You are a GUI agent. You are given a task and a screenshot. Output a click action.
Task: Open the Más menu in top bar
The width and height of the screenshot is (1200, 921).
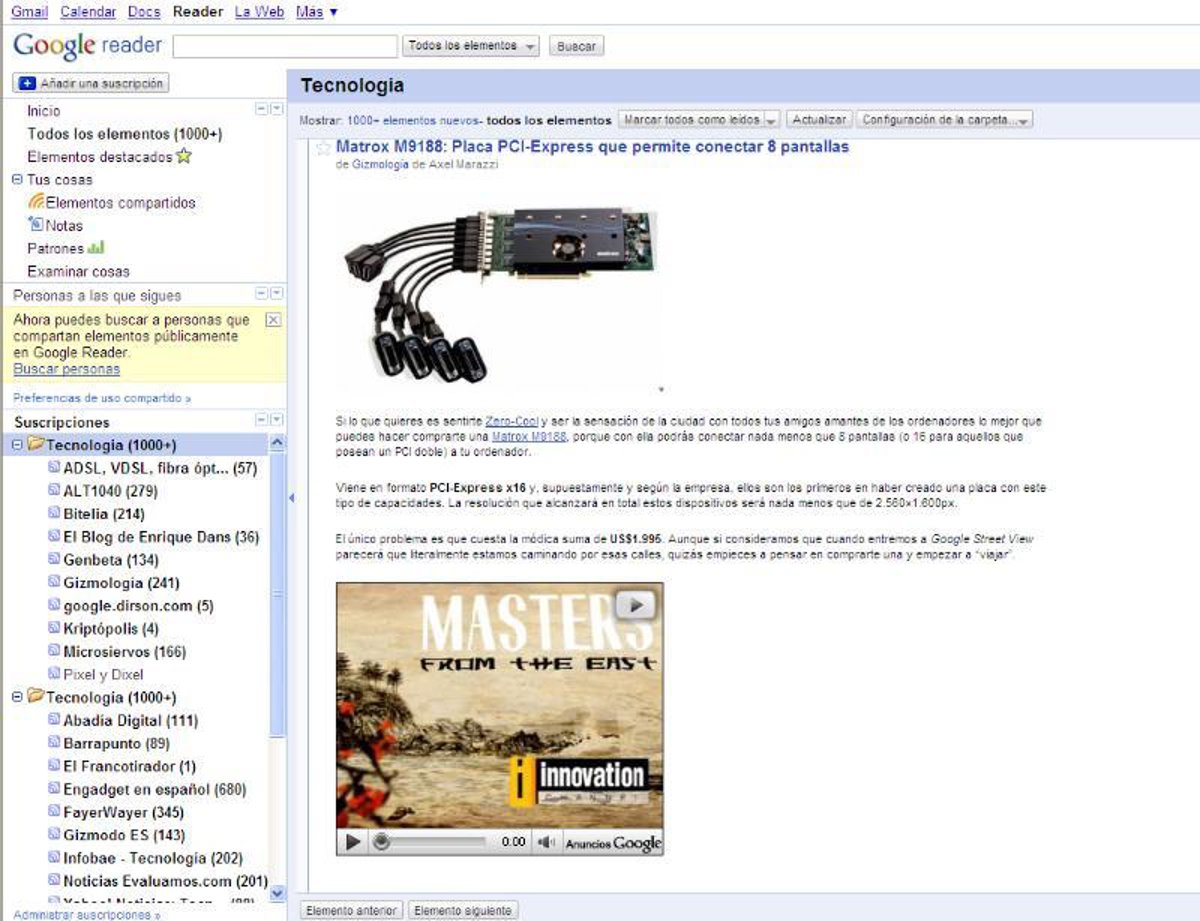click(x=316, y=12)
